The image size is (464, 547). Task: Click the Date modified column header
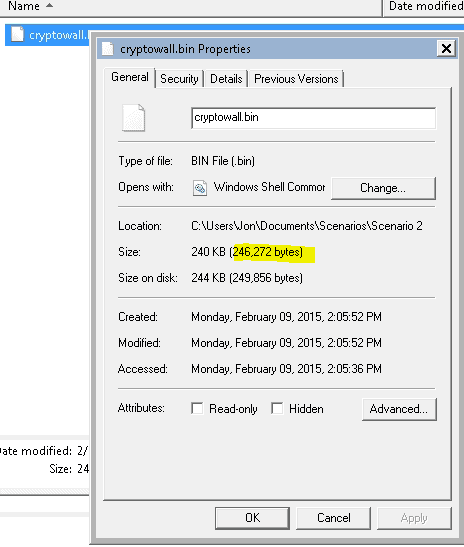424,6
